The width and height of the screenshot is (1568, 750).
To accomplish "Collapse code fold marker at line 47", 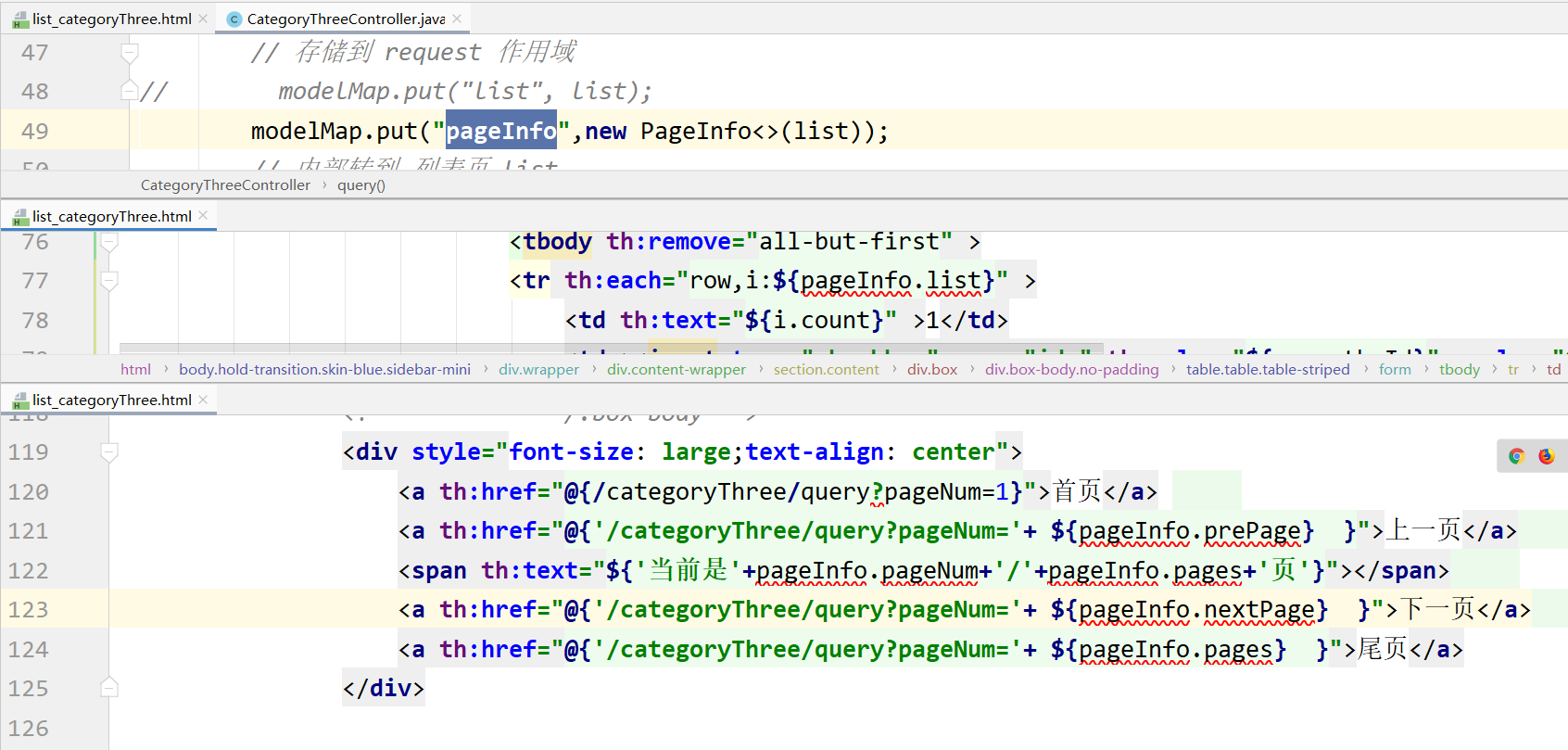I will (x=130, y=53).
